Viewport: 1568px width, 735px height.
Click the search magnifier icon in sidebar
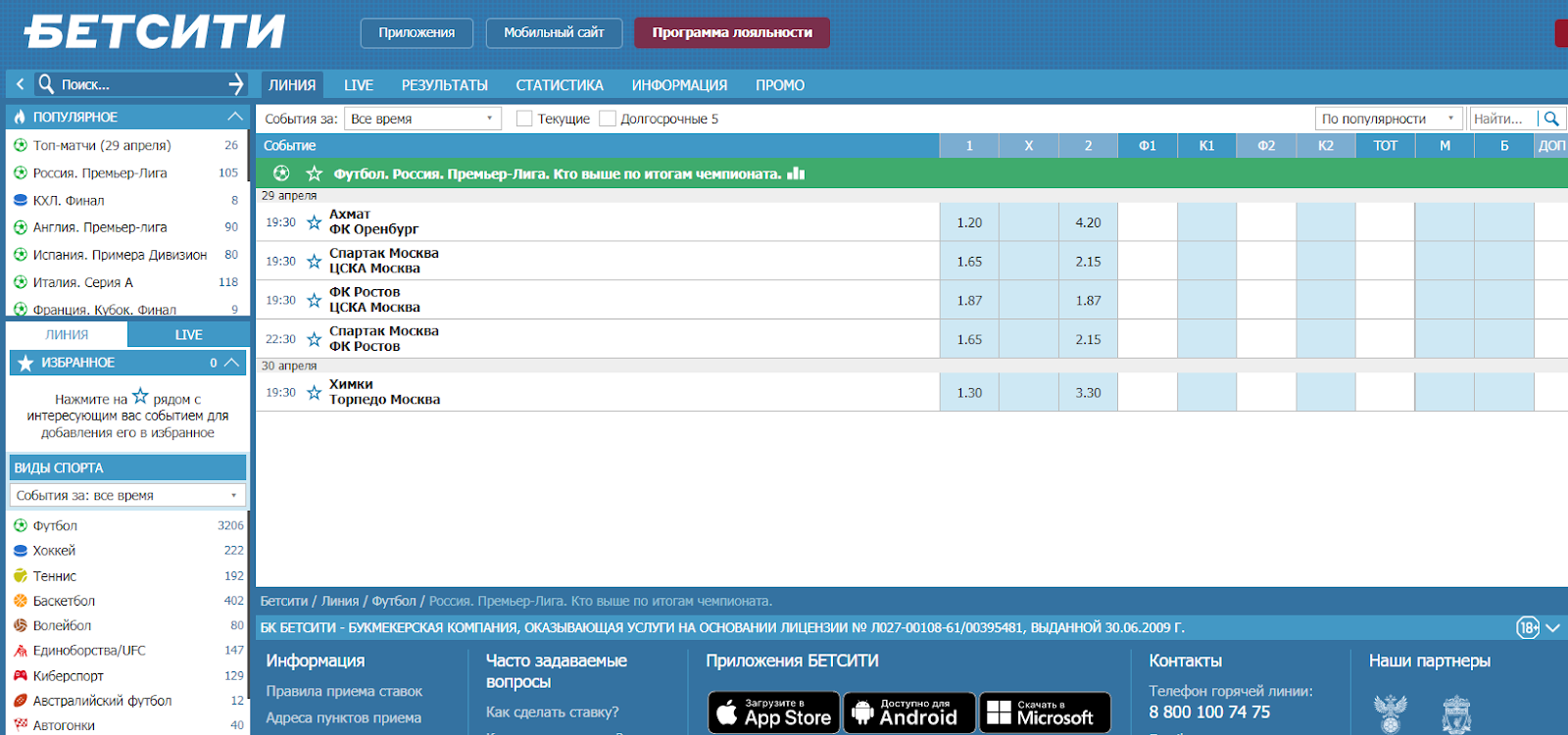(x=46, y=84)
